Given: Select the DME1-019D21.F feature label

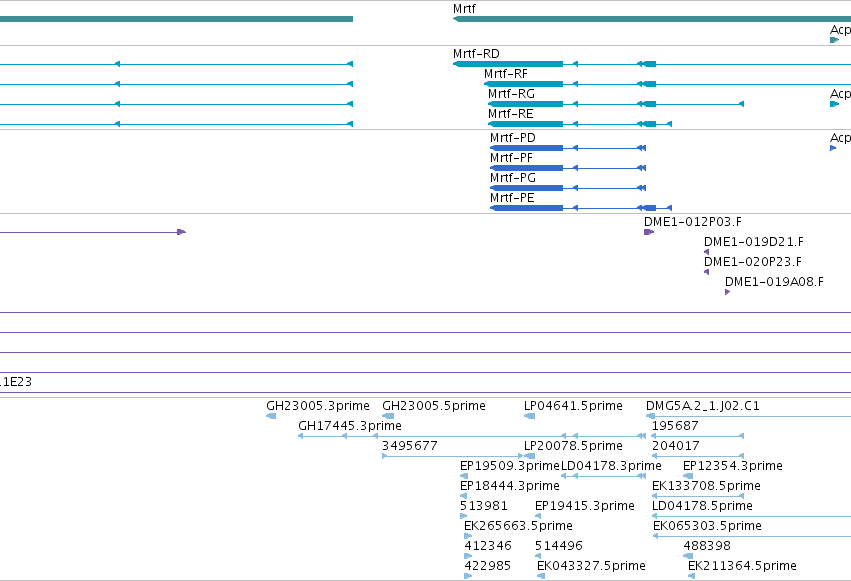Looking at the screenshot, I should [x=754, y=242].
